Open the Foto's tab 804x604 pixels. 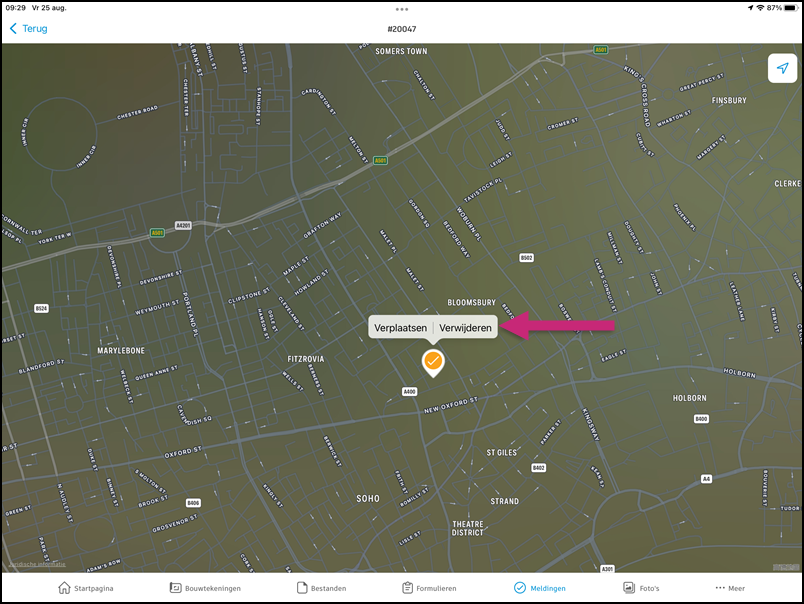pyautogui.click(x=641, y=588)
